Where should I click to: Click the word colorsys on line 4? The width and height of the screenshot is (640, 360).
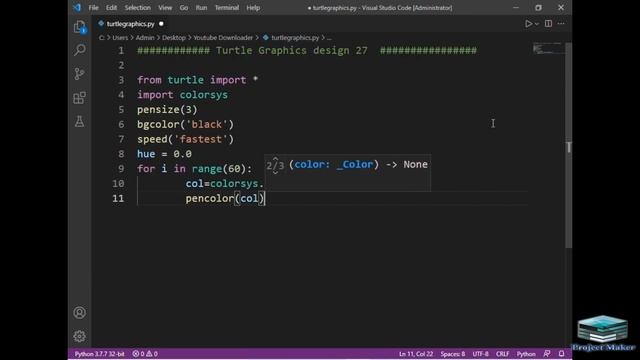pyautogui.click(x=204, y=95)
